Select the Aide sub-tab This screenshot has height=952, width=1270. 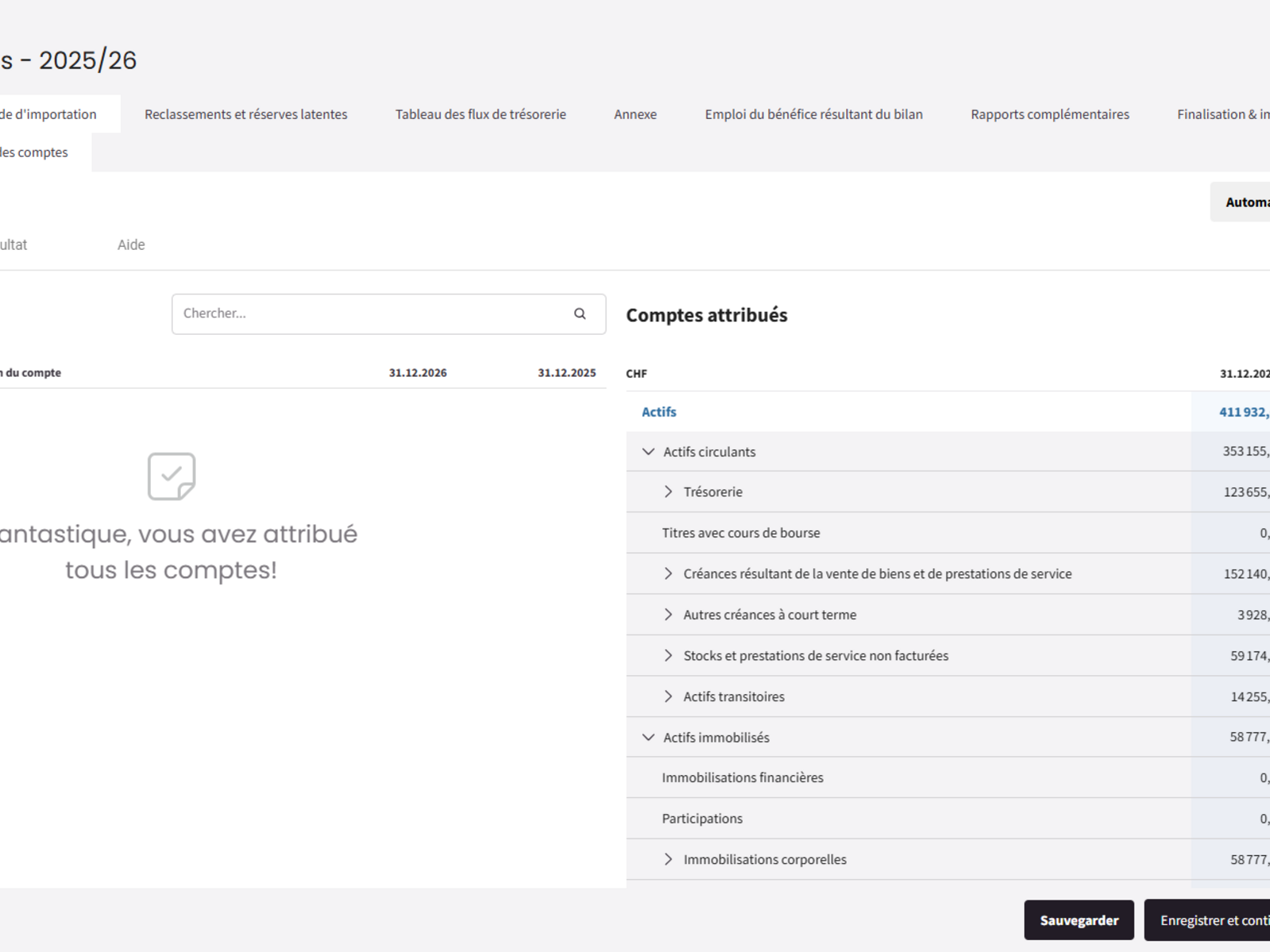[x=131, y=245]
